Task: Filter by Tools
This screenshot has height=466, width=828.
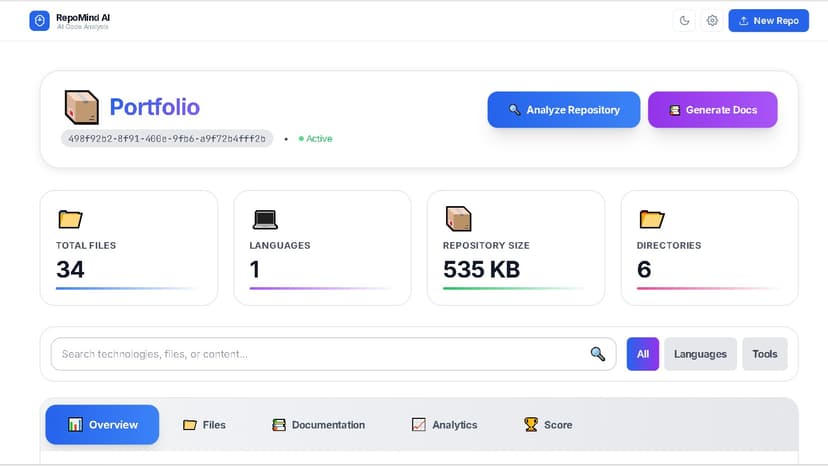Action: point(765,354)
